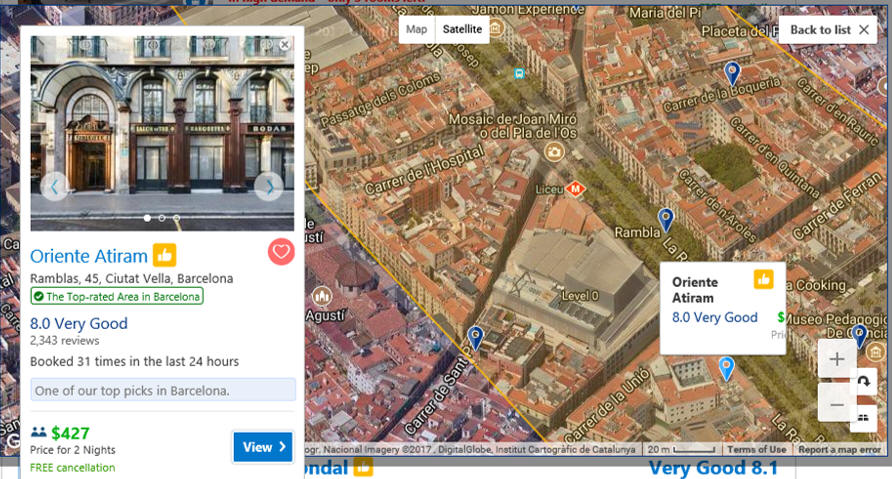
Task: Select the light blue Oriente Atiram pin
Action: [x=726, y=369]
